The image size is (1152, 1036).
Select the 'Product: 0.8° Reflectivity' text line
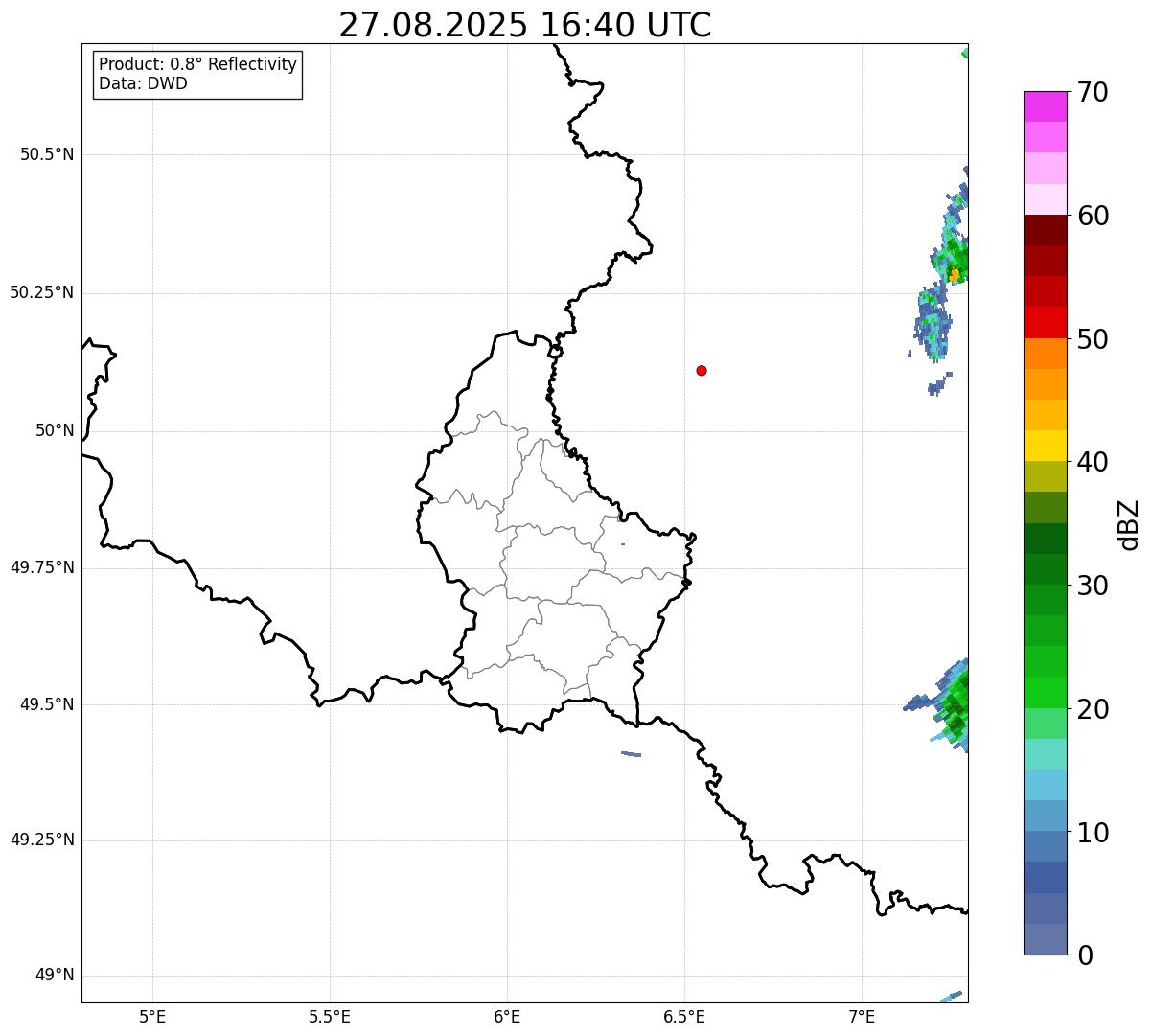[198, 64]
